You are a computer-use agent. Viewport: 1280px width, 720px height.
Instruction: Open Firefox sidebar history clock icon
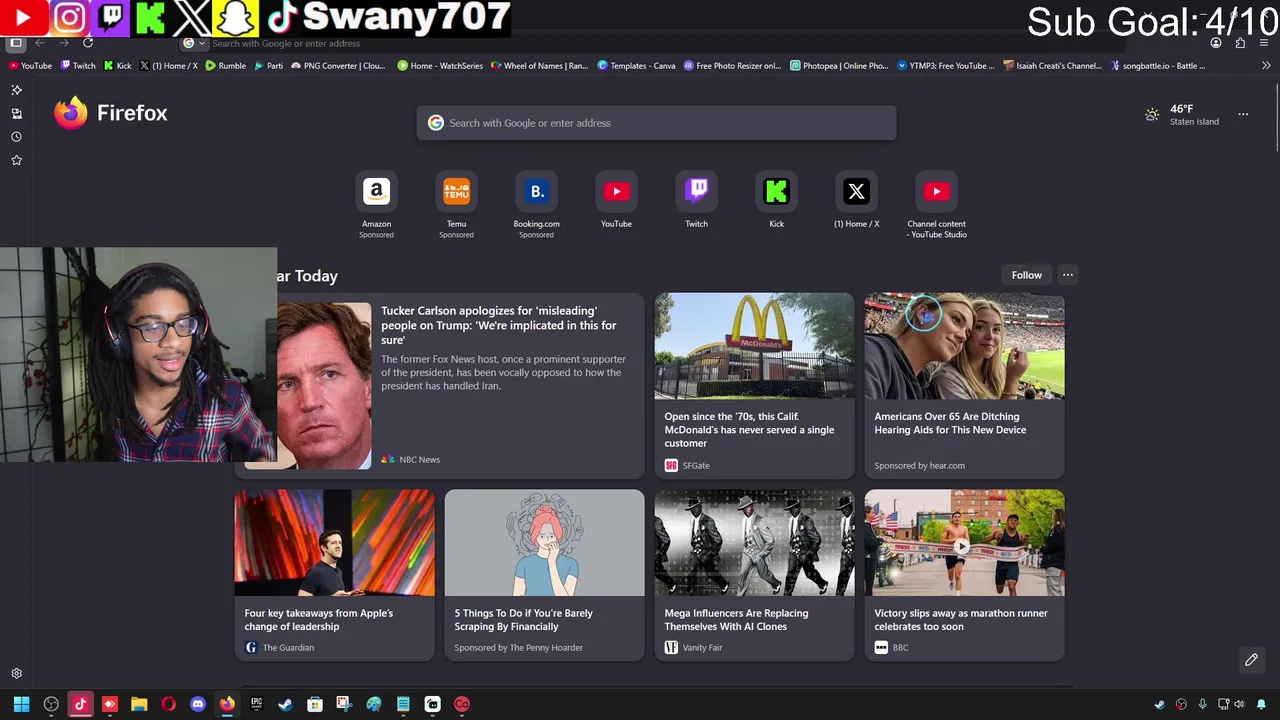point(16,137)
